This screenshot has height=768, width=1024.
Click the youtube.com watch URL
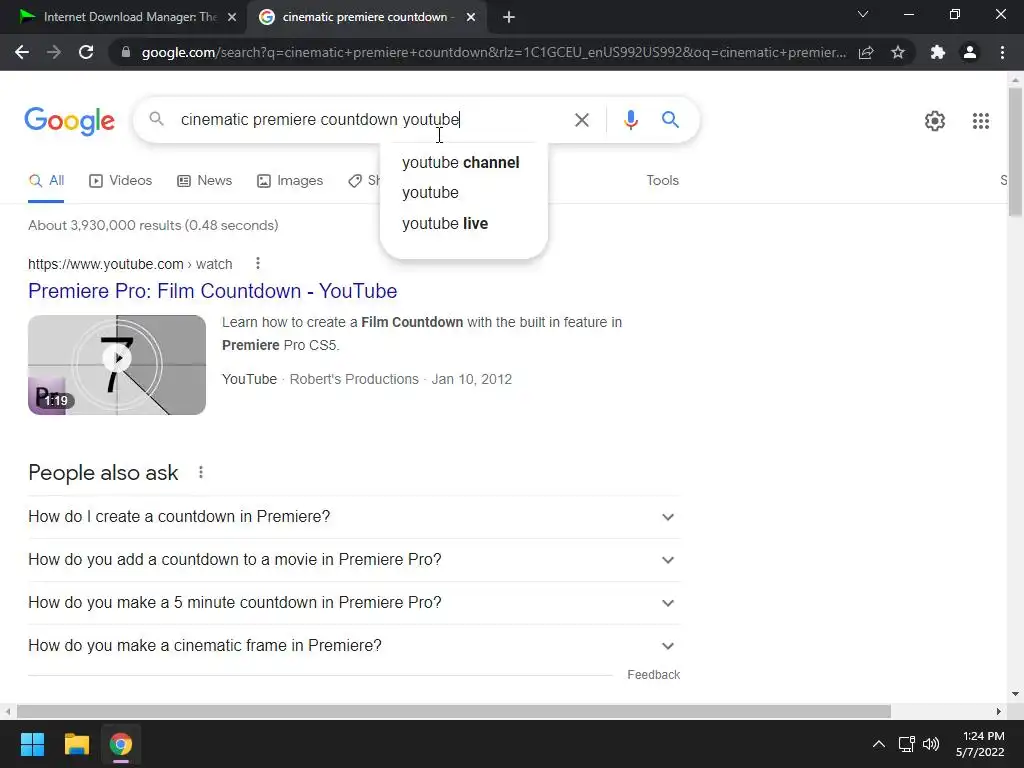130,264
